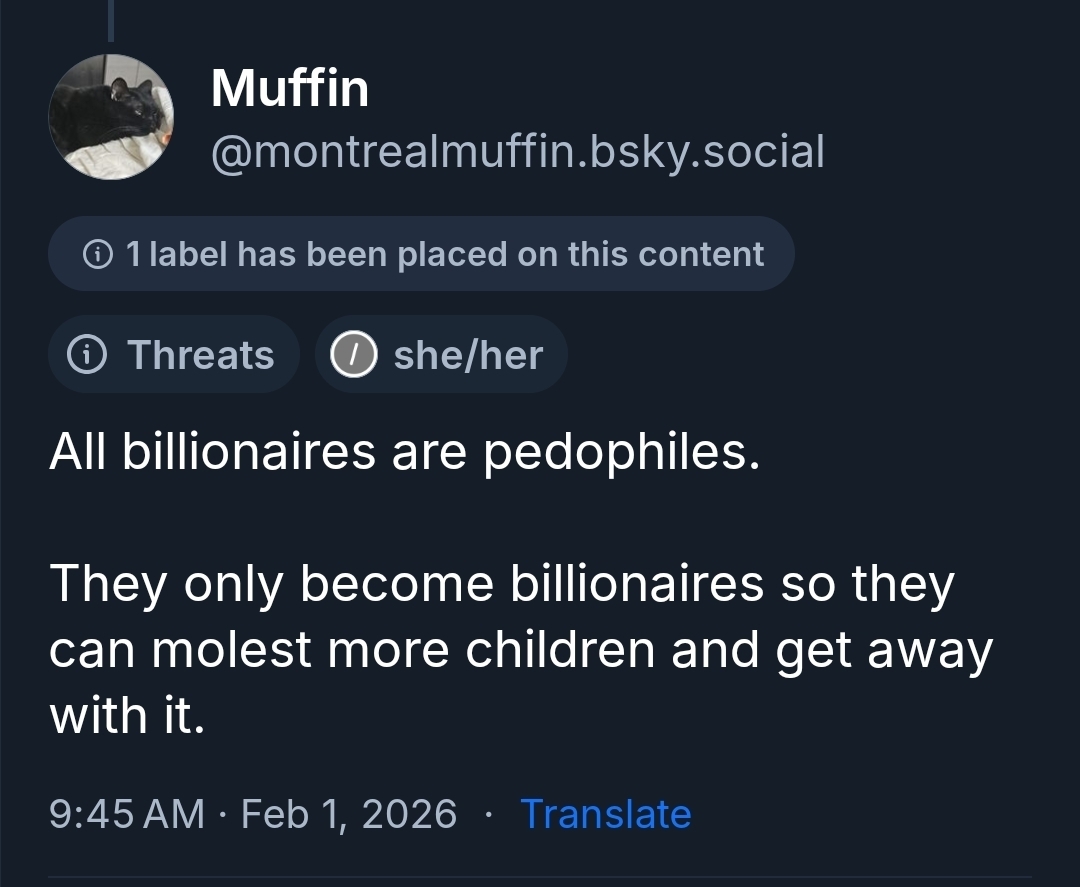The width and height of the screenshot is (1080, 887).
Task: Open the @montrealmuffin.bsky.social handle
Action: (x=517, y=152)
